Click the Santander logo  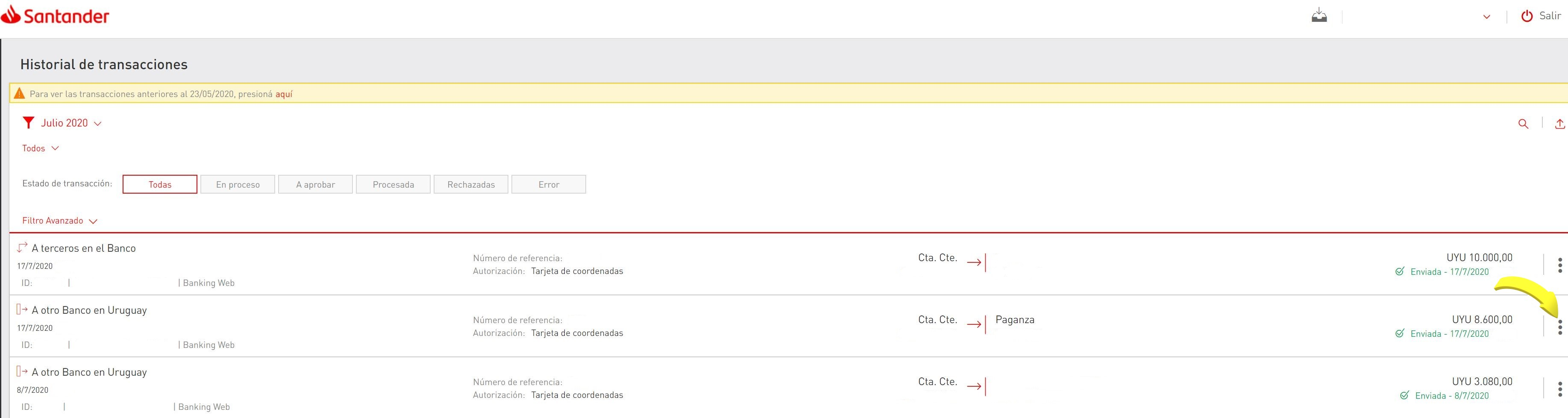56,15
